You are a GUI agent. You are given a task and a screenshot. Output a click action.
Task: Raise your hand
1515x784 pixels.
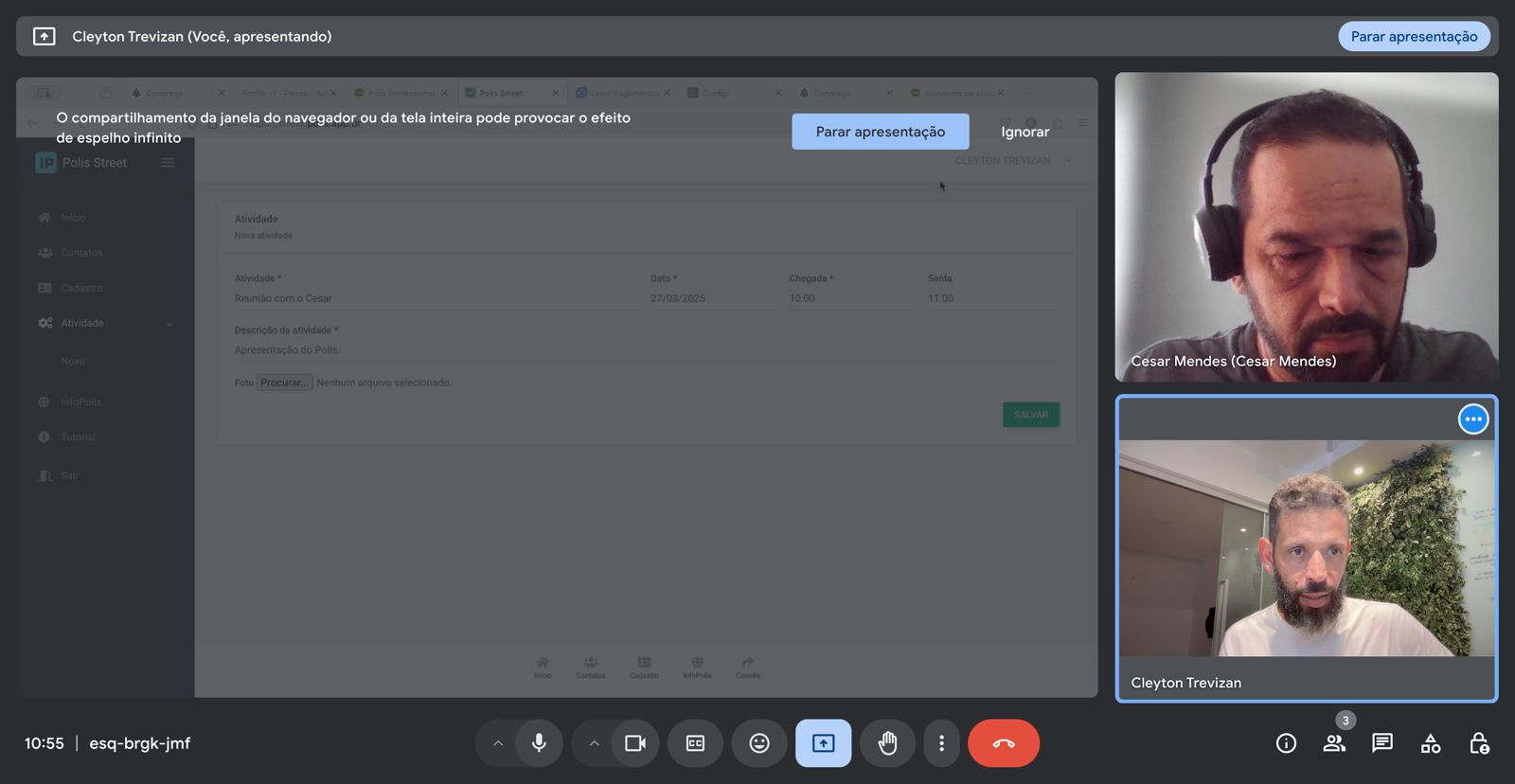point(887,743)
